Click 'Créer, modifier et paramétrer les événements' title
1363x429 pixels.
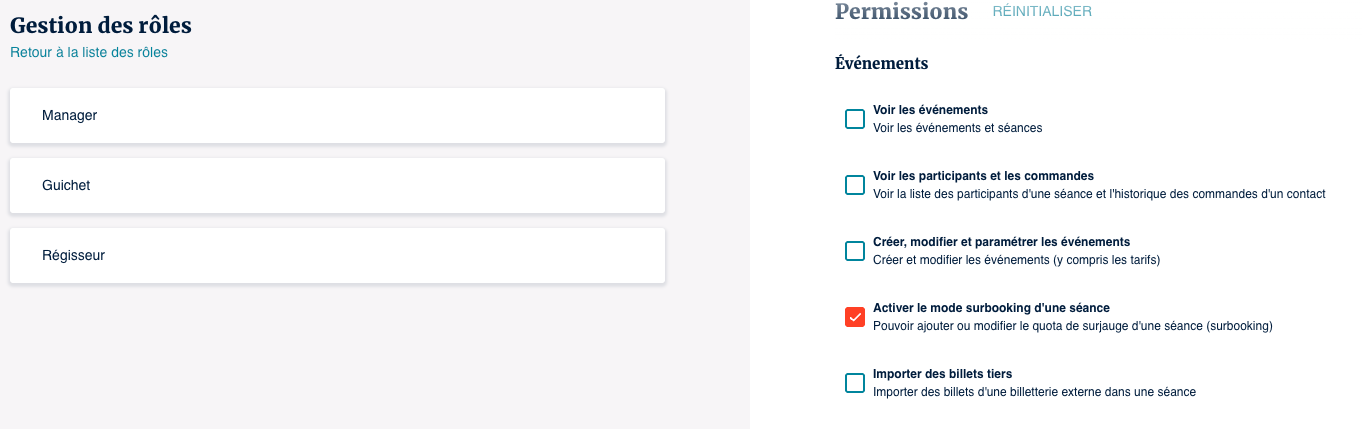[x=1001, y=242]
